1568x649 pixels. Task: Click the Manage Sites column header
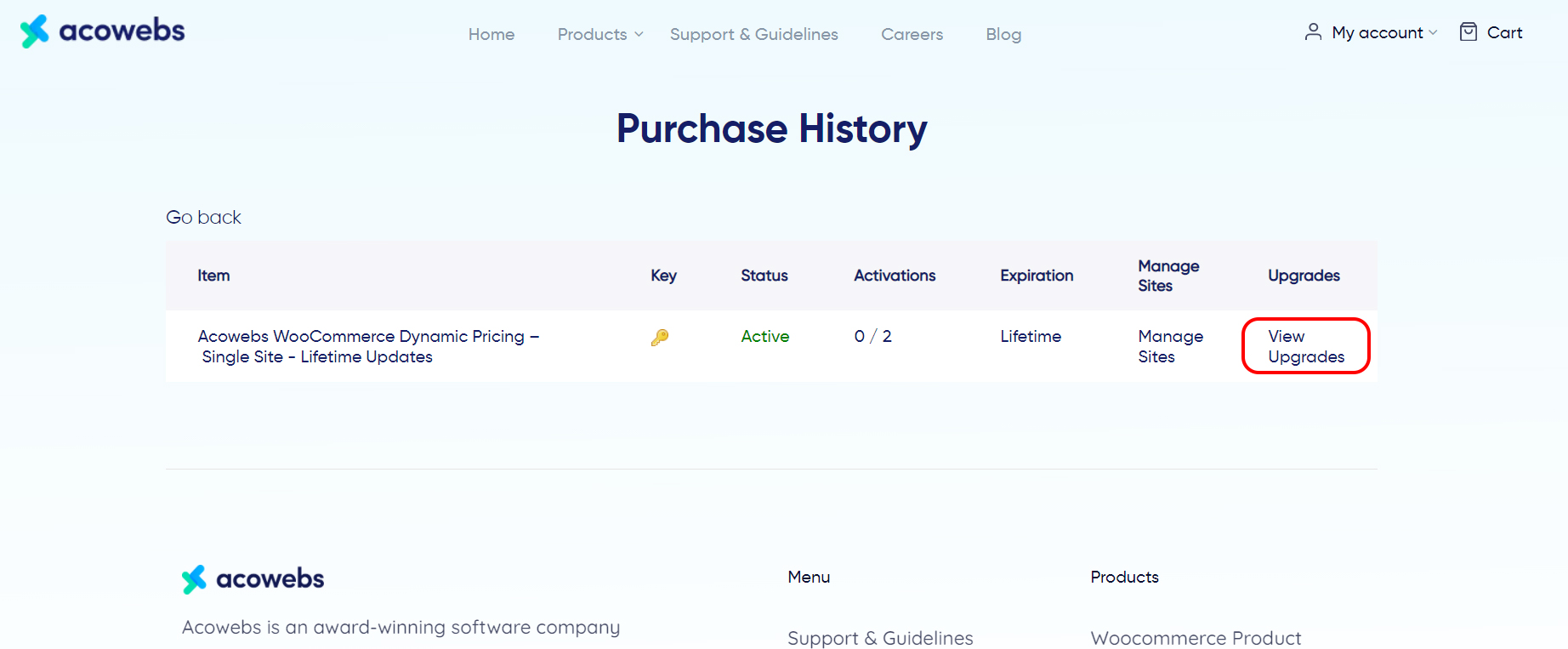tap(1168, 276)
